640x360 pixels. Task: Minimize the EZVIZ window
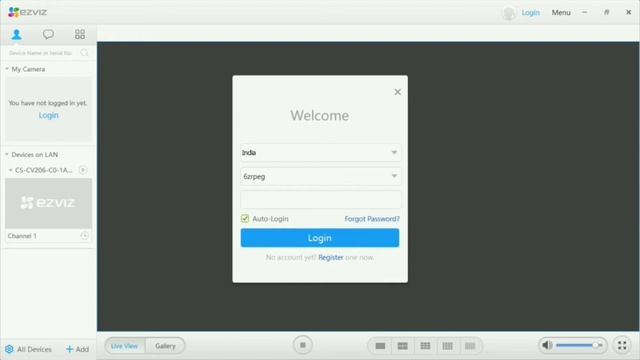tap(584, 12)
